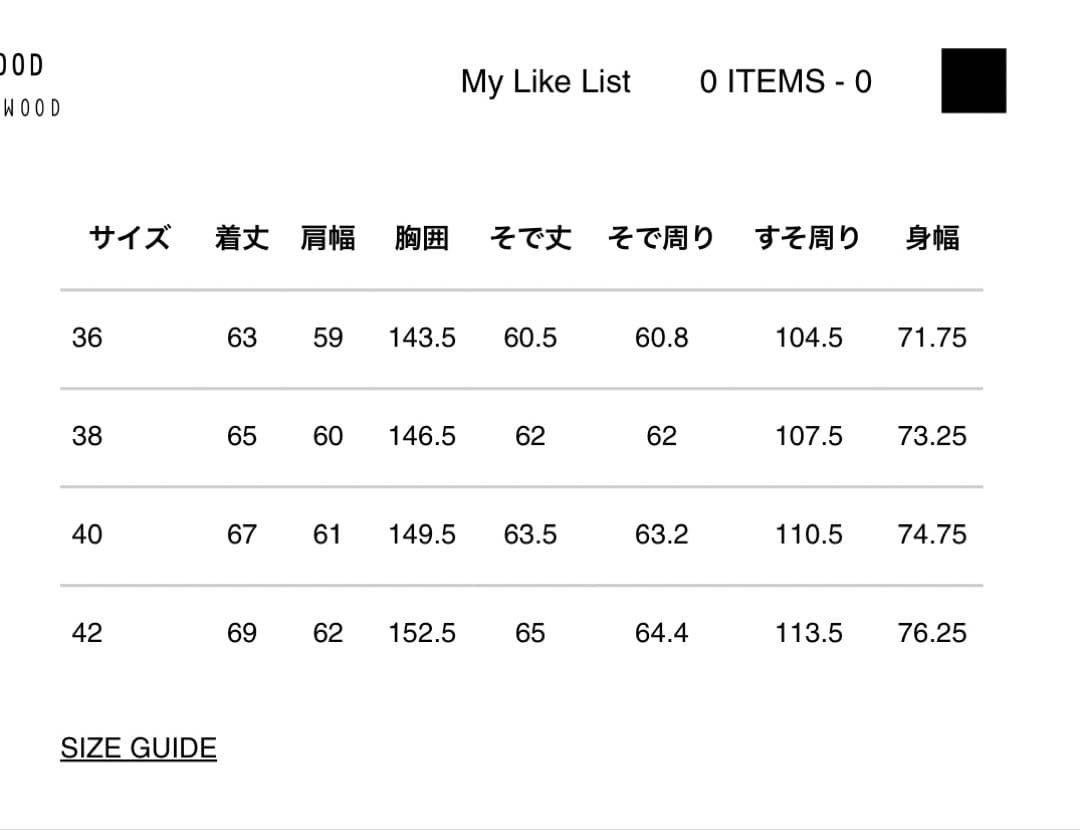
Task: Open the SIZE GUIDE link
Action: coord(138,748)
